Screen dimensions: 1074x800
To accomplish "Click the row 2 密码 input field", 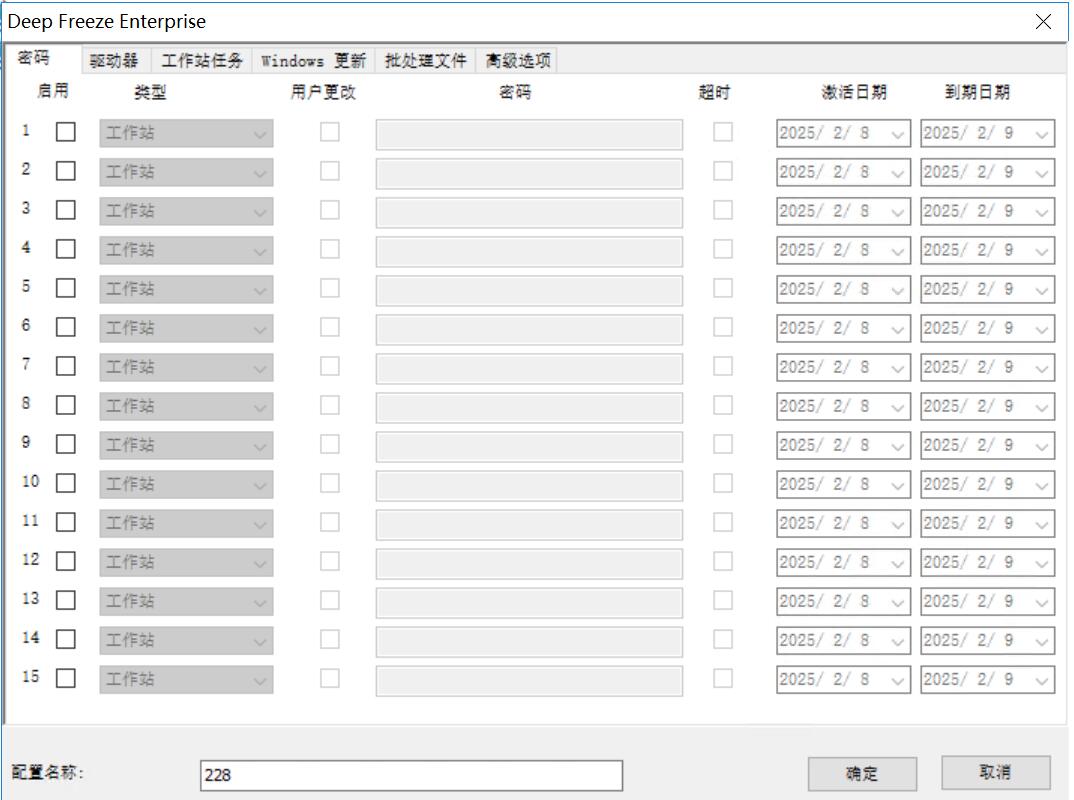I will tap(529, 173).
